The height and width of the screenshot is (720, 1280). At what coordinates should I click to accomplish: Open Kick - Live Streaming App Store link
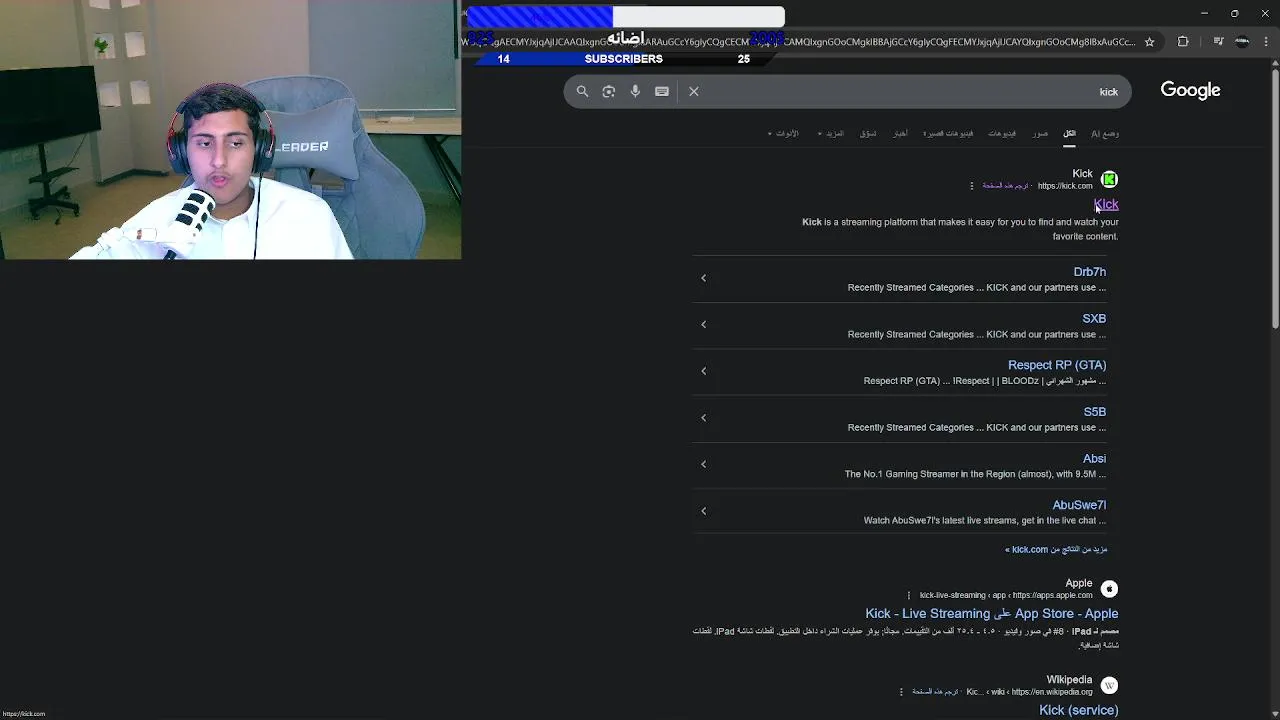pos(992,613)
